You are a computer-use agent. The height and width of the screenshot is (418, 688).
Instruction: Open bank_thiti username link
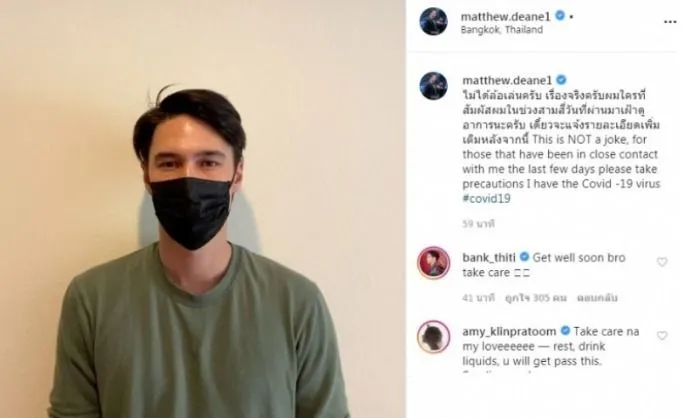(489, 257)
